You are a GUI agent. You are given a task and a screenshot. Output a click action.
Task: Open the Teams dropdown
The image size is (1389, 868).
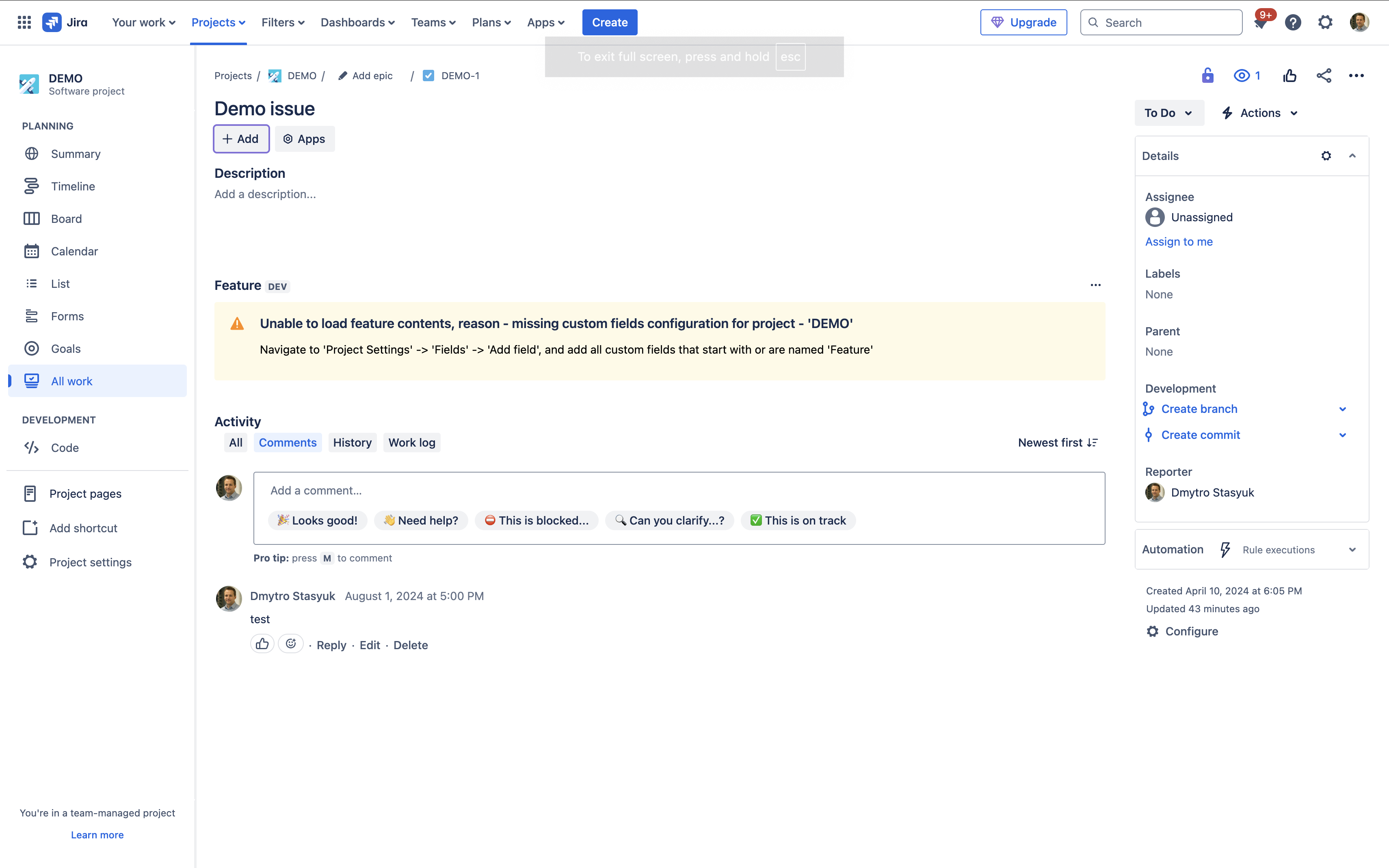[x=433, y=22]
